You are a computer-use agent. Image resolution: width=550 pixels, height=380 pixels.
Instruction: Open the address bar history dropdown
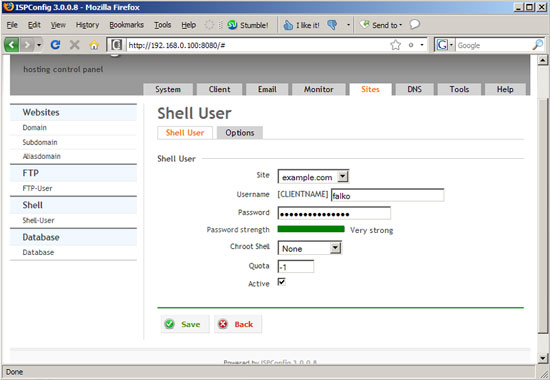point(422,45)
